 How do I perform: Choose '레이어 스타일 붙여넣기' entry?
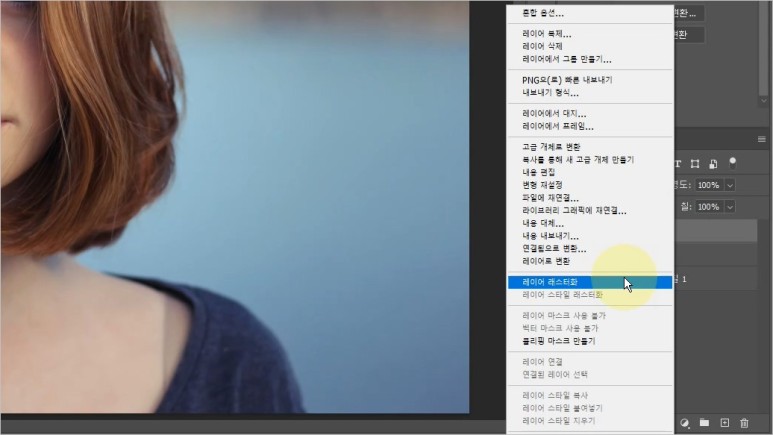(x=562, y=408)
